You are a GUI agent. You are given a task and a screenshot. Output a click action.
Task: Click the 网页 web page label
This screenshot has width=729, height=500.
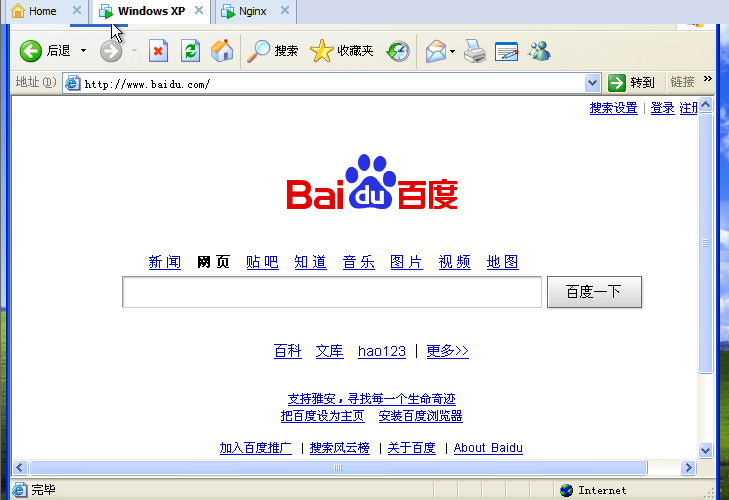pyautogui.click(x=213, y=262)
